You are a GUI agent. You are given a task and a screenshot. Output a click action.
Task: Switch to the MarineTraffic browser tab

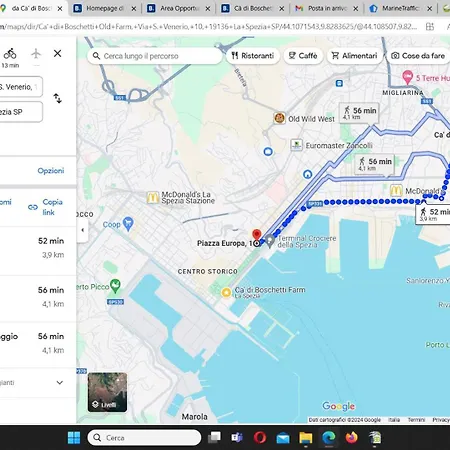[401, 8]
